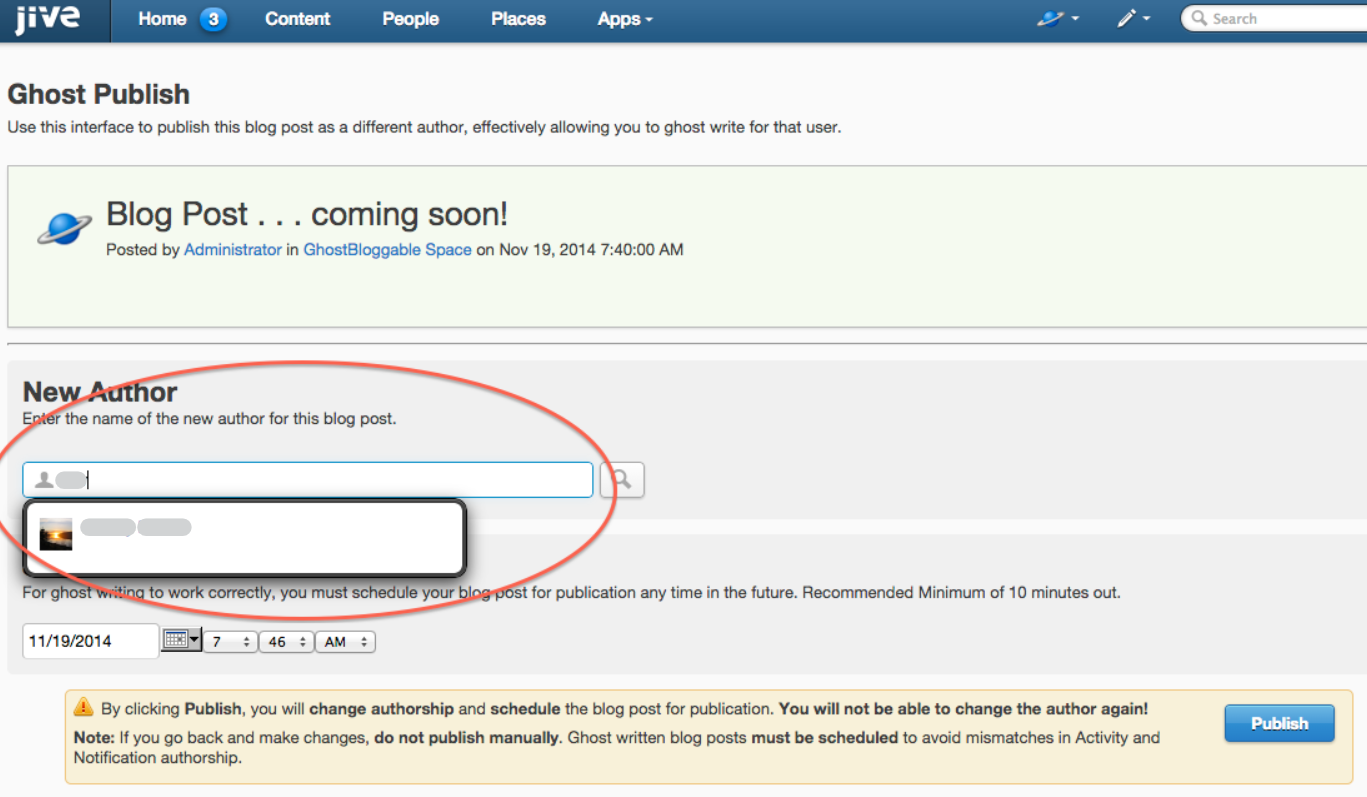Screen dimensions: 1367x797
Task: Click the sunset avatar in suggestion list
Action: click(56, 534)
